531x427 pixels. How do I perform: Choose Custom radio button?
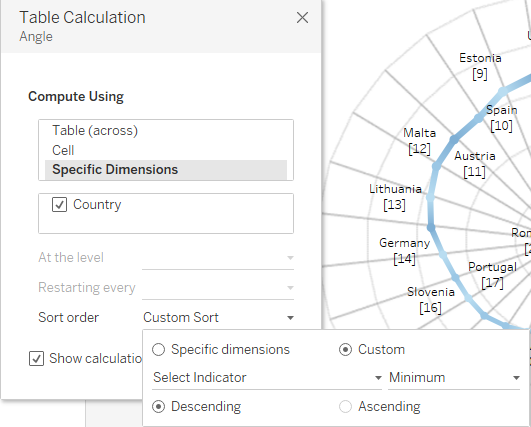click(x=345, y=349)
